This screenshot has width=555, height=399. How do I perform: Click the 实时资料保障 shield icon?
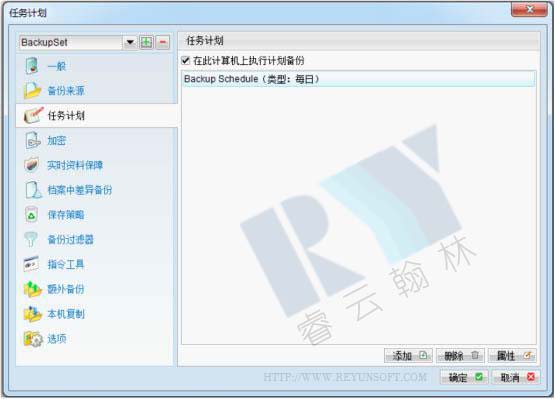[x=32, y=165]
